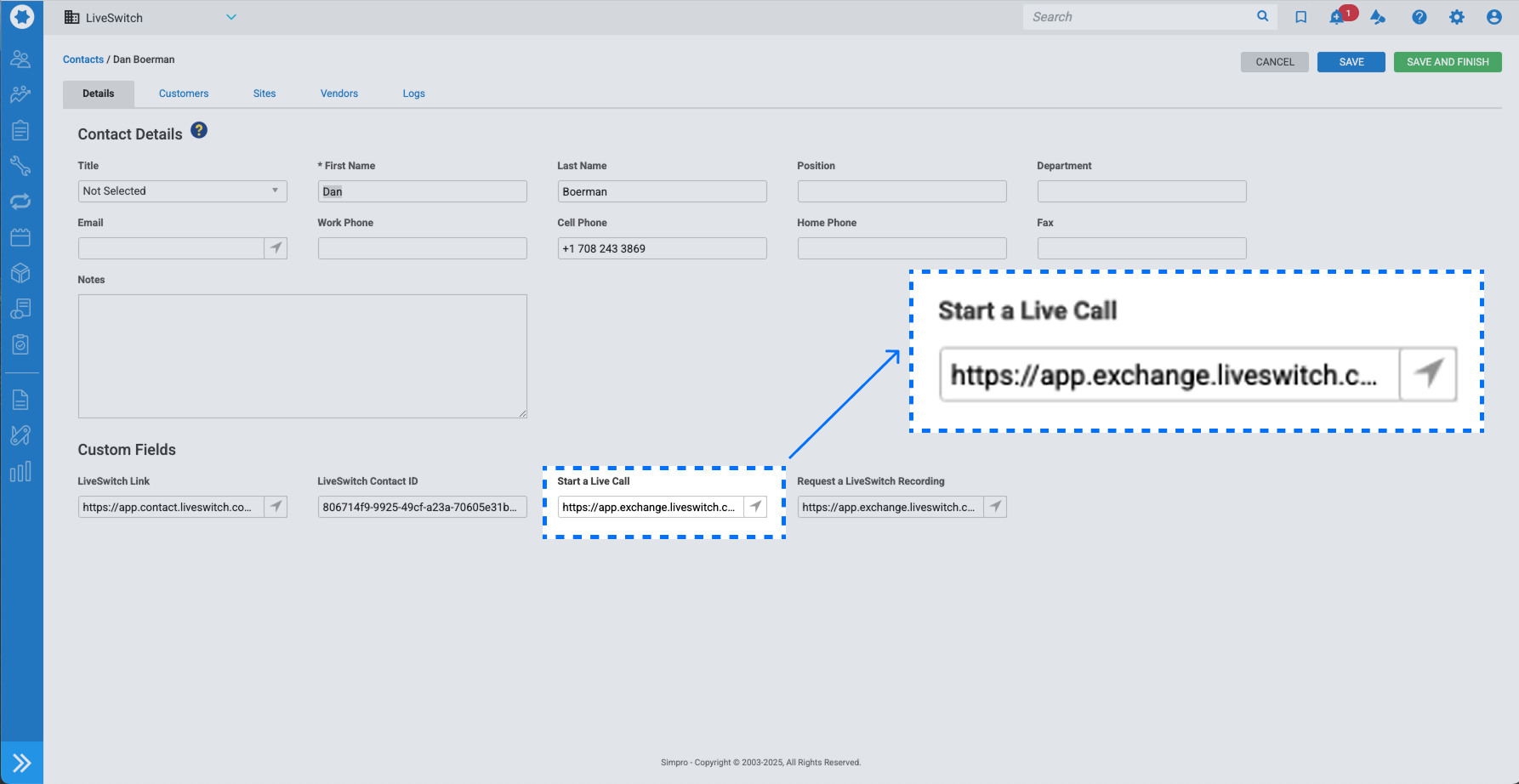The width and height of the screenshot is (1519, 784).
Task: Switch to the Logs tab
Action: (x=413, y=94)
